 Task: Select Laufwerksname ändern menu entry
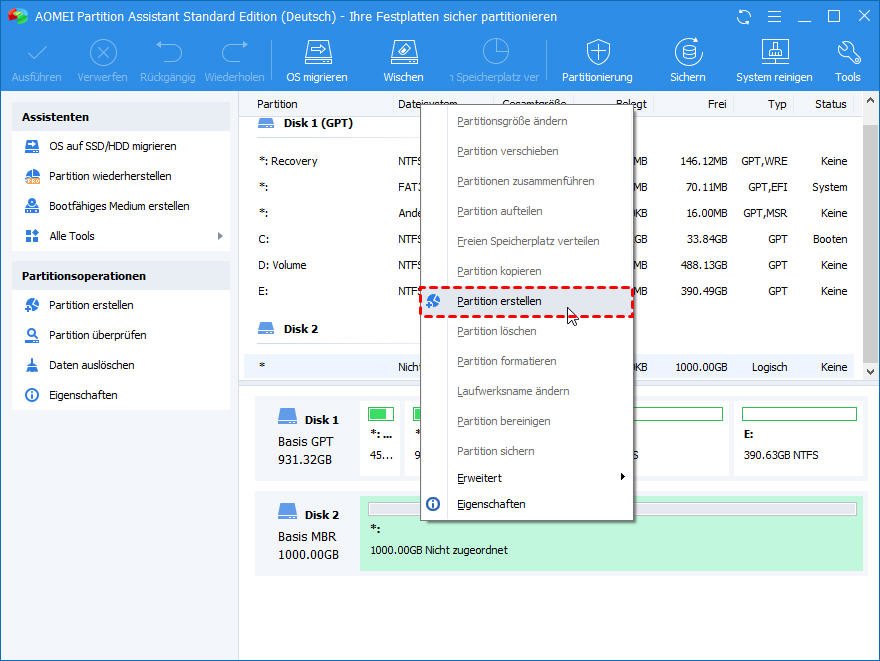526,391
